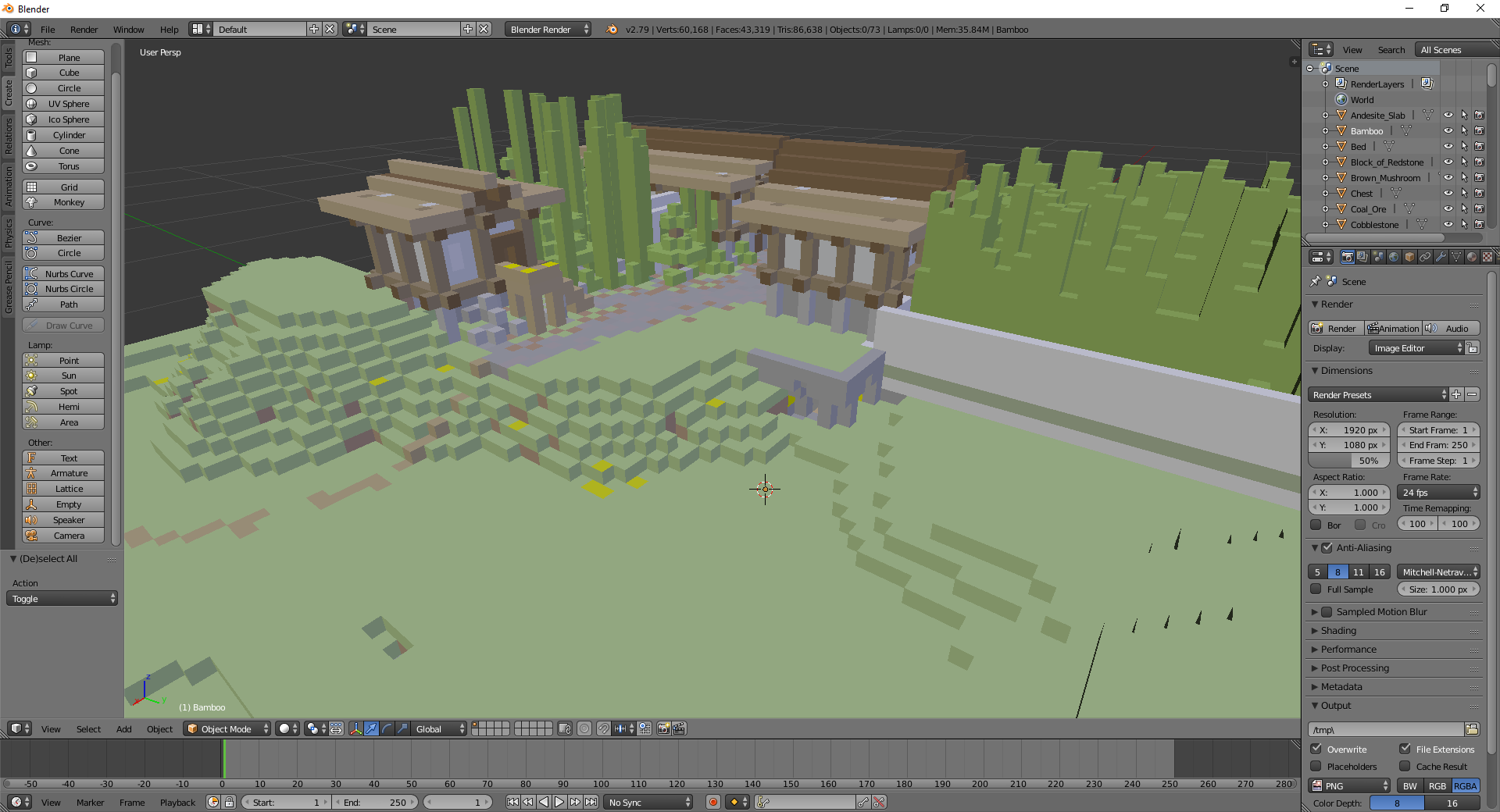Jump to last frame in timeline
The height and width of the screenshot is (812, 1500).
(591, 802)
